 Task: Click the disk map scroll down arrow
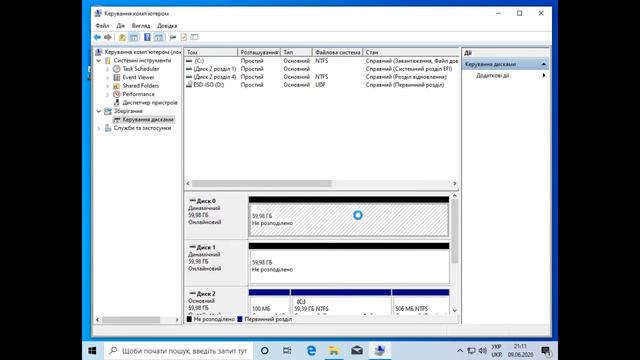455,311
